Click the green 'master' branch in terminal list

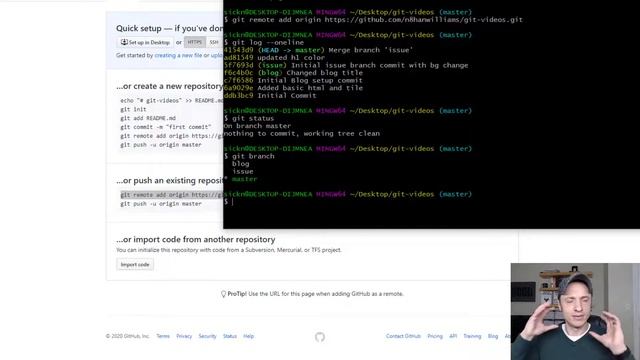[x=244, y=179]
